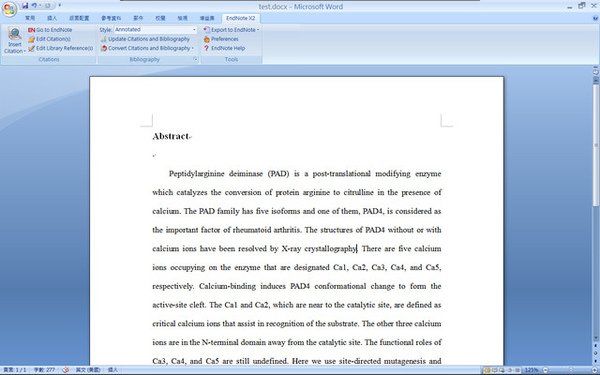
Task: Click the zoom slider track
Action: (570, 370)
